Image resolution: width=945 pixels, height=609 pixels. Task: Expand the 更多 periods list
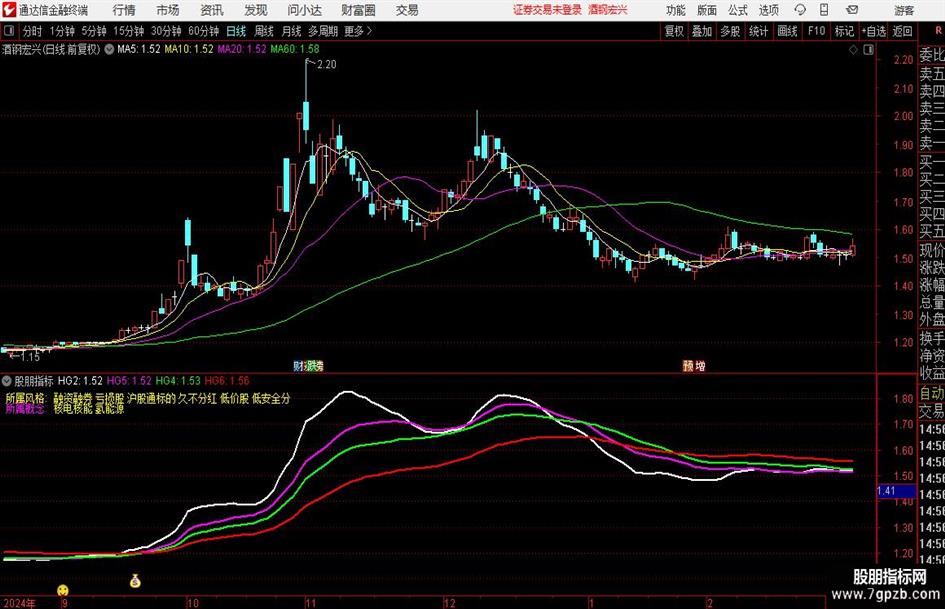click(x=358, y=31)
